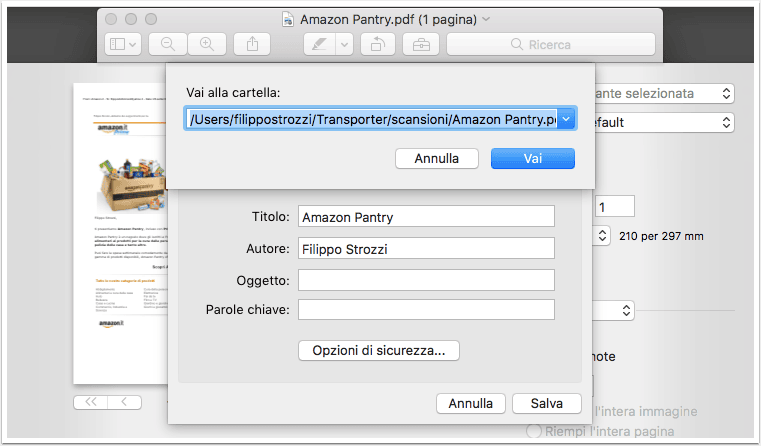Open the paper size popup near 210 per 297 mm
The height and width of the screenshot is (446, 761).
click(602, 236)
